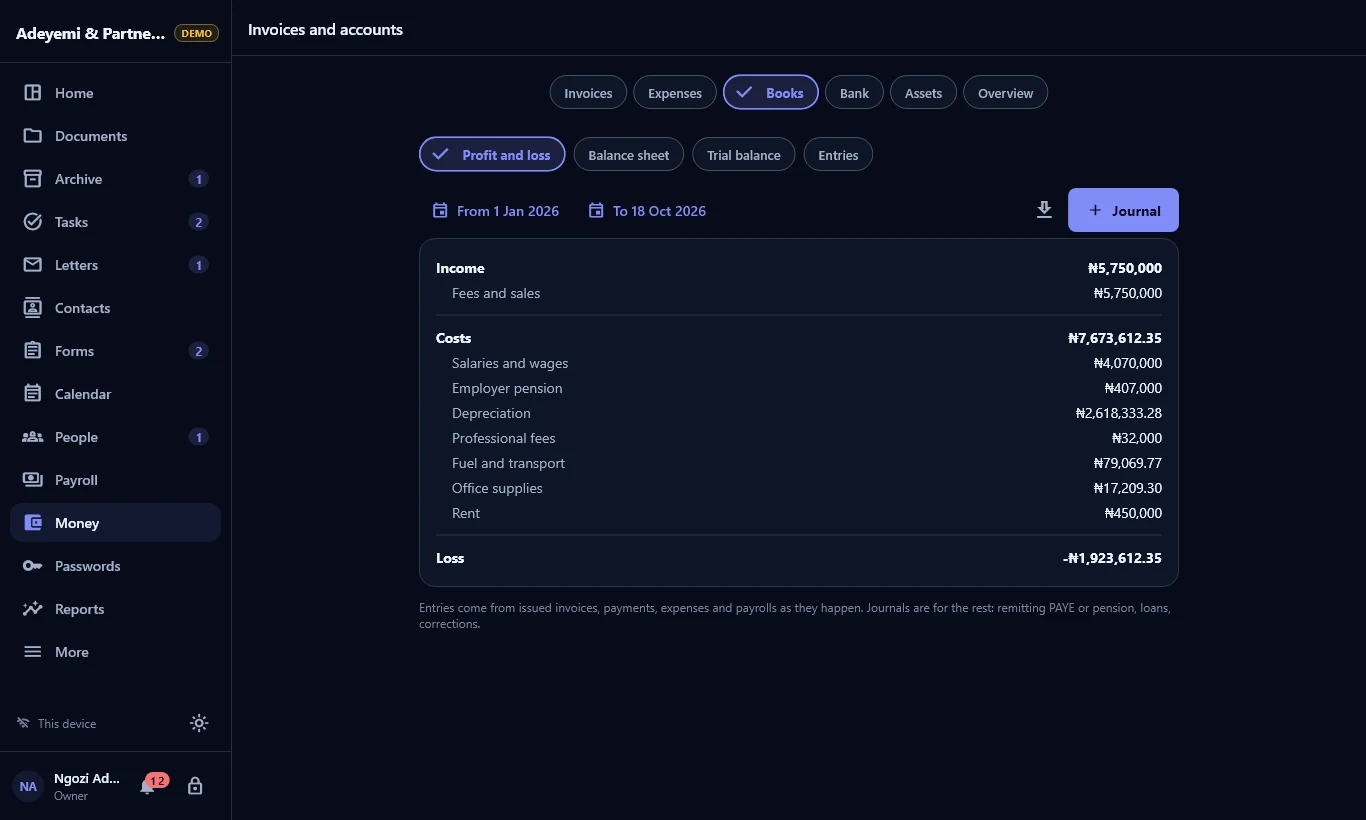This screenshot has height=820, width=1366.
Task: Click the Salaries and wages row
Action: [799, 363]
